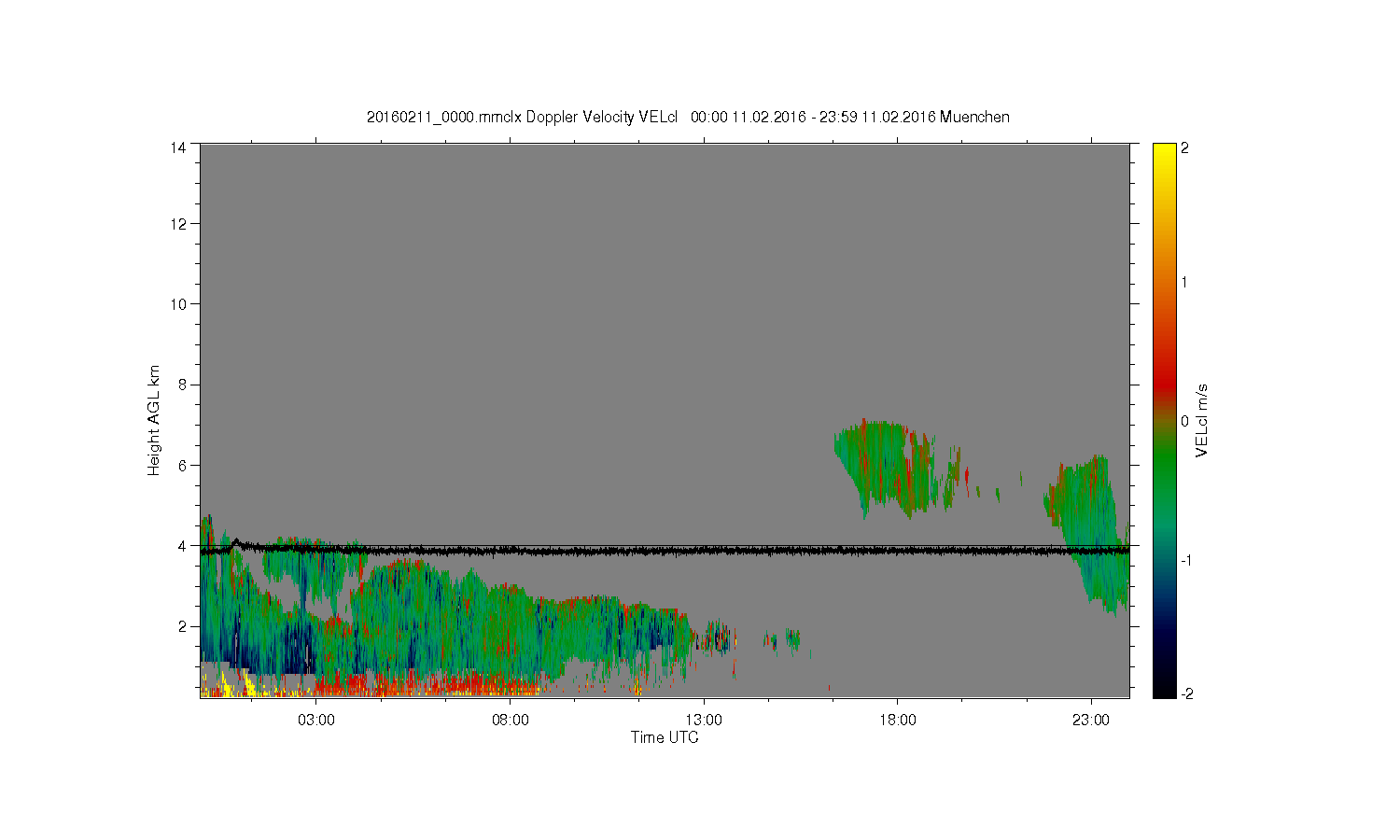Click the file name 20160211_0000.mmclx in the title
The image size is (1400, 840).
tap(444, 117)
